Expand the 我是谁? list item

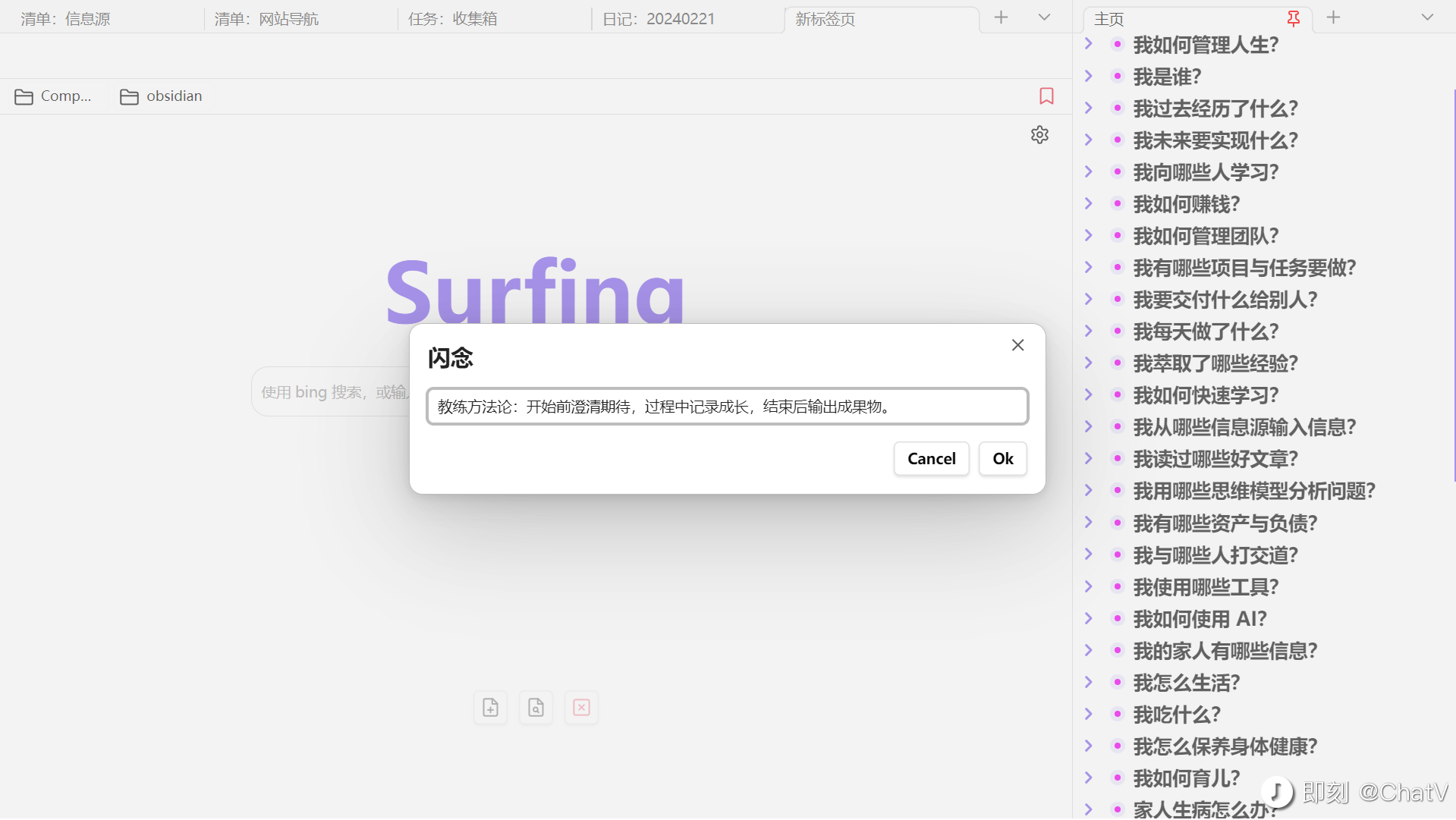click(1089, 76)
